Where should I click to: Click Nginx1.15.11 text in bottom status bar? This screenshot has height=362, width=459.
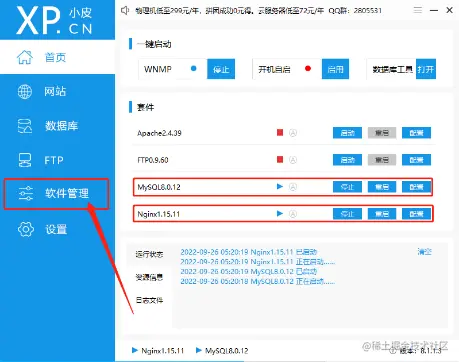163,351
